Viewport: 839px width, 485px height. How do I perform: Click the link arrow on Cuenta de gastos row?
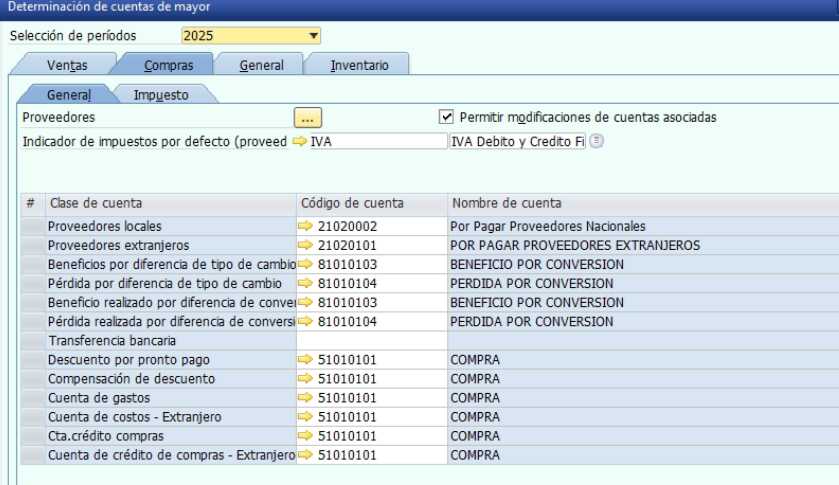(x=305, y=398)
